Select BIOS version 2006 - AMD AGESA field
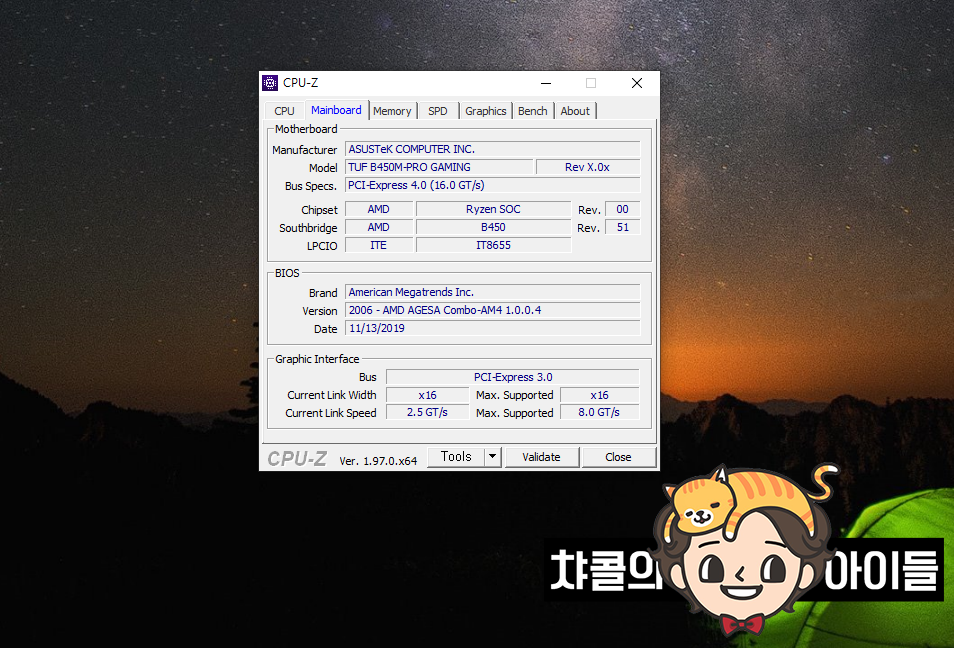 pos(493,310)
